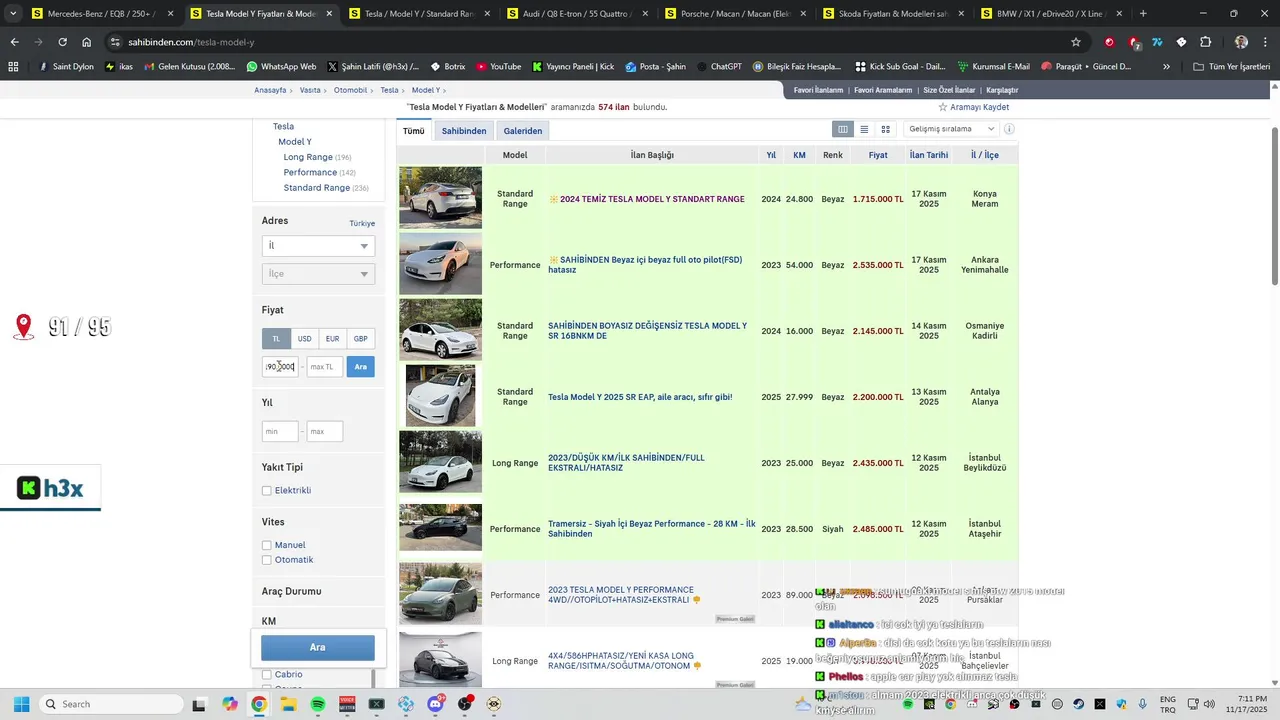The image size is (1280, 720).
Task: Sort listings by İlan Tarihi column
Action: (929, 155)
